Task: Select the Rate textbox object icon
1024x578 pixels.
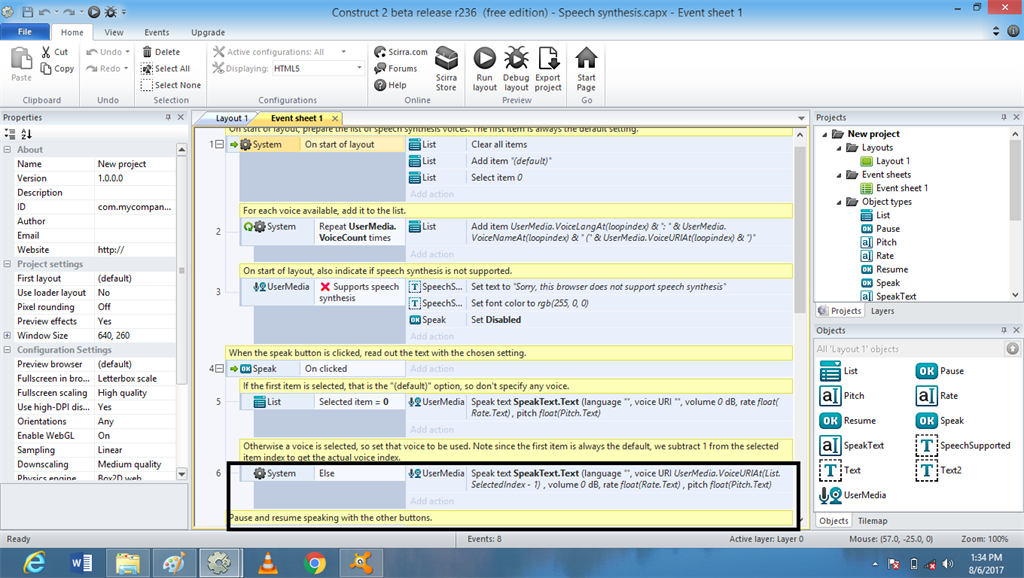Action: (x=927, y=396)
